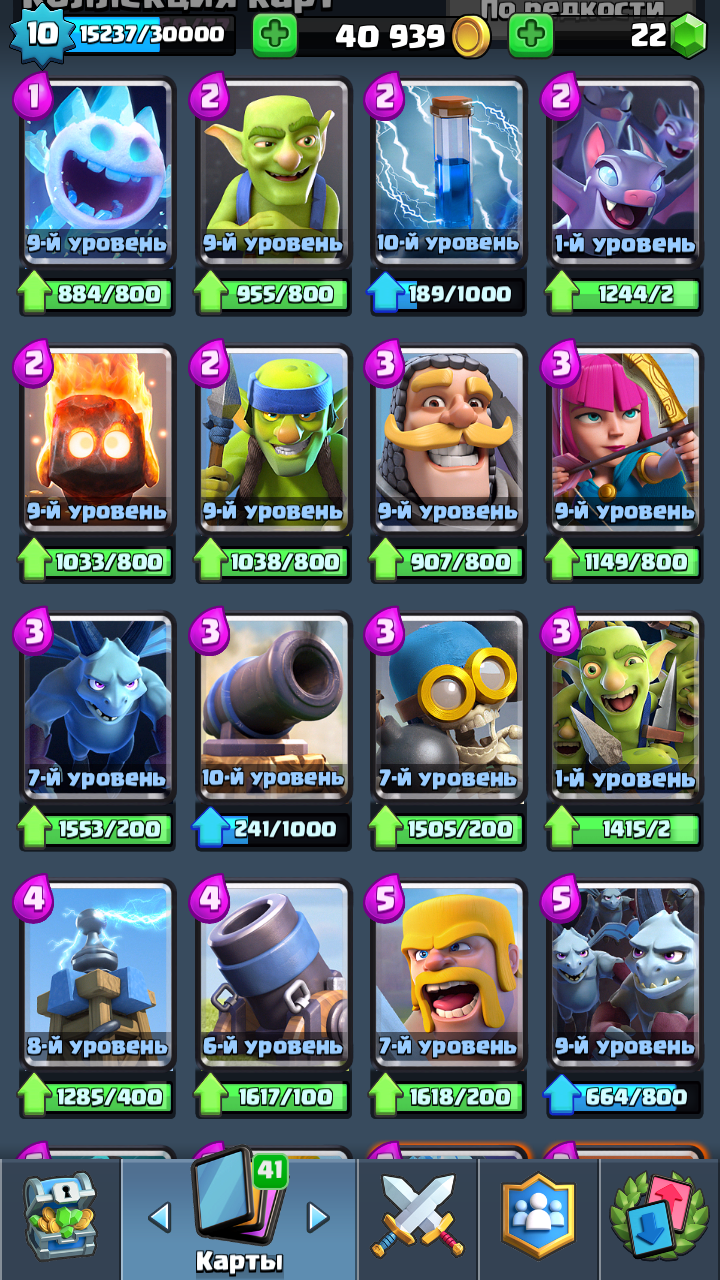Click the left arrow beside Карты

pos(158,1217)
